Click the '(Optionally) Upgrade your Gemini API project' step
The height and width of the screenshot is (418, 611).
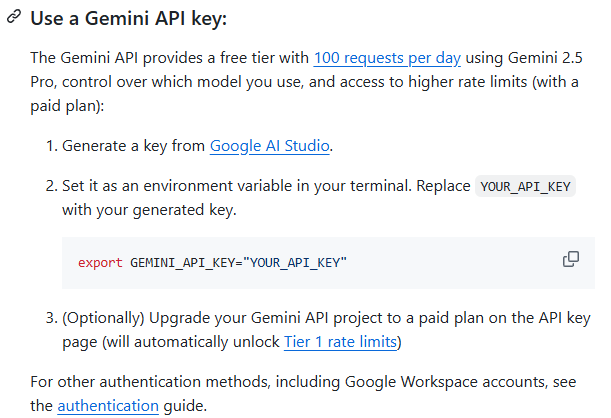326,330
